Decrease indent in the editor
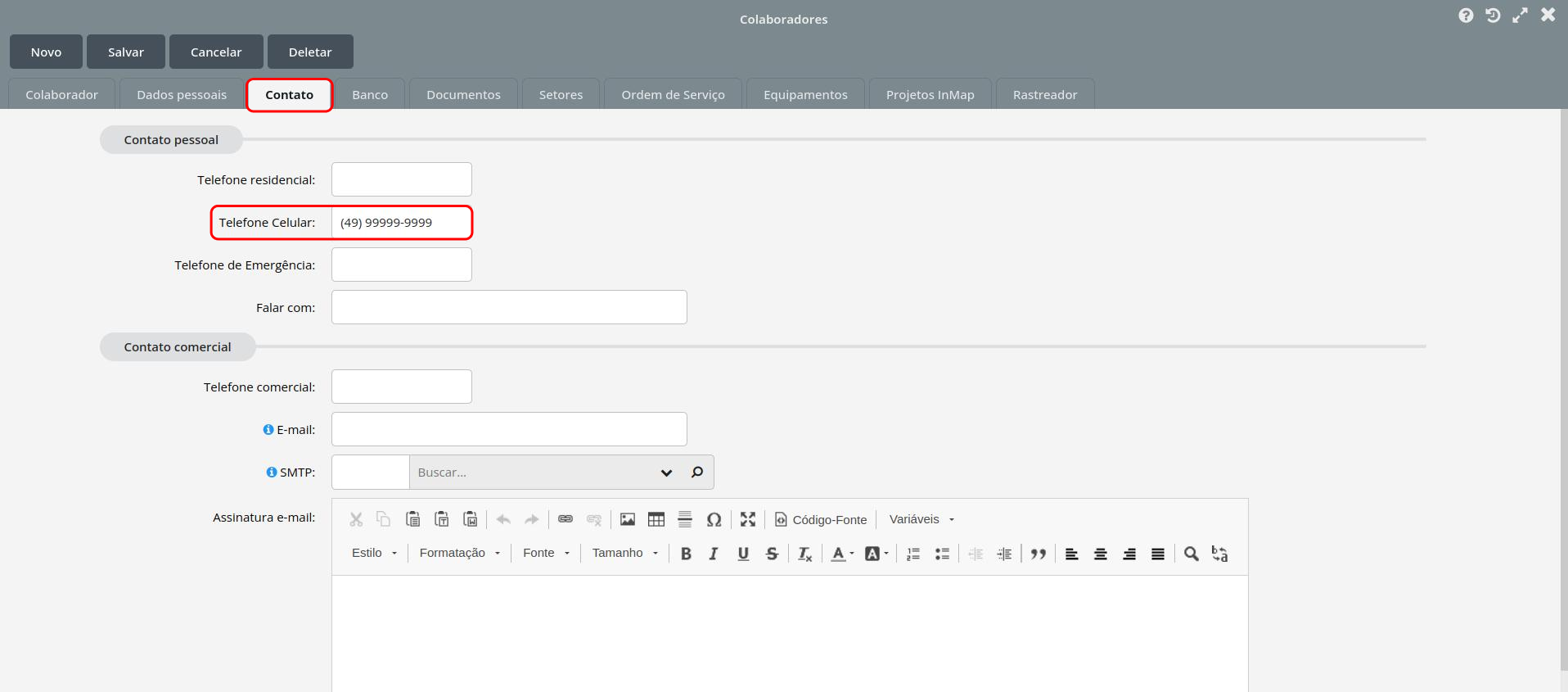This screenshot has width=1568, height=692. [975, 554]
